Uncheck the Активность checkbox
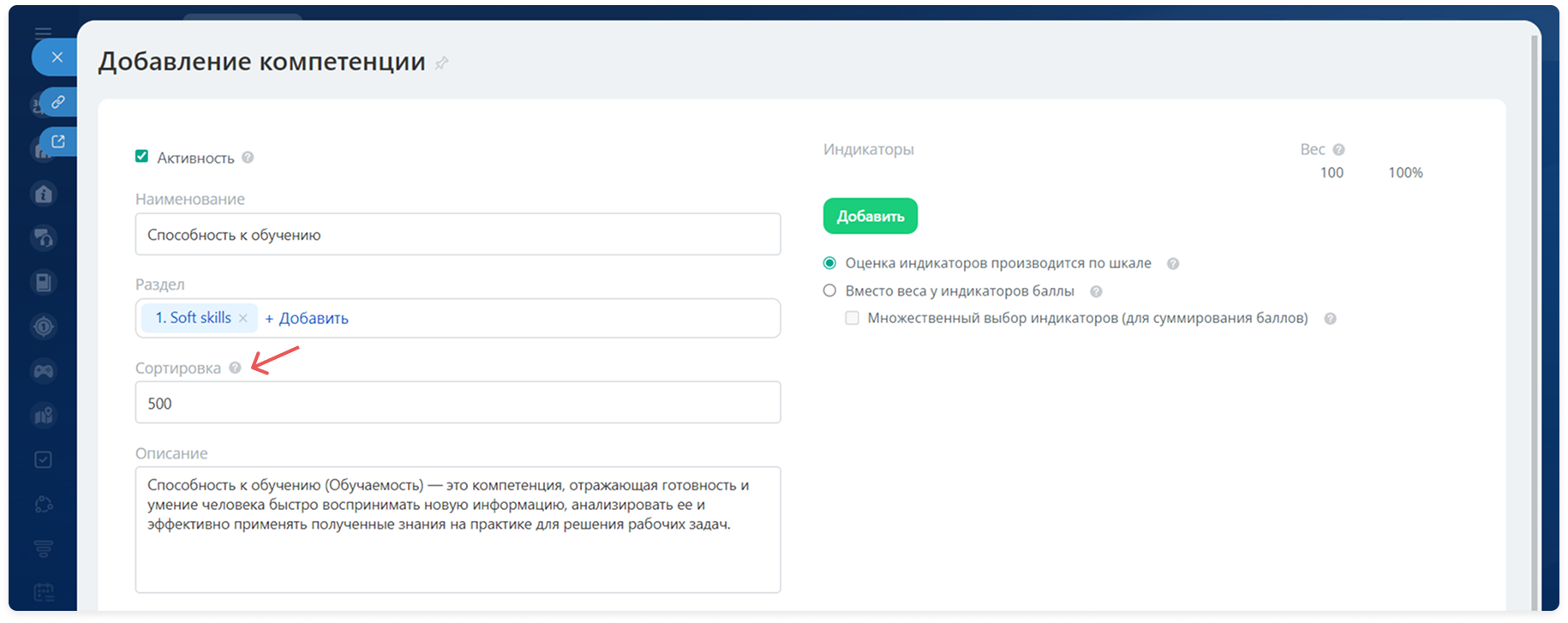Viewport: 1568px width, 623px height. pos(142,157)
